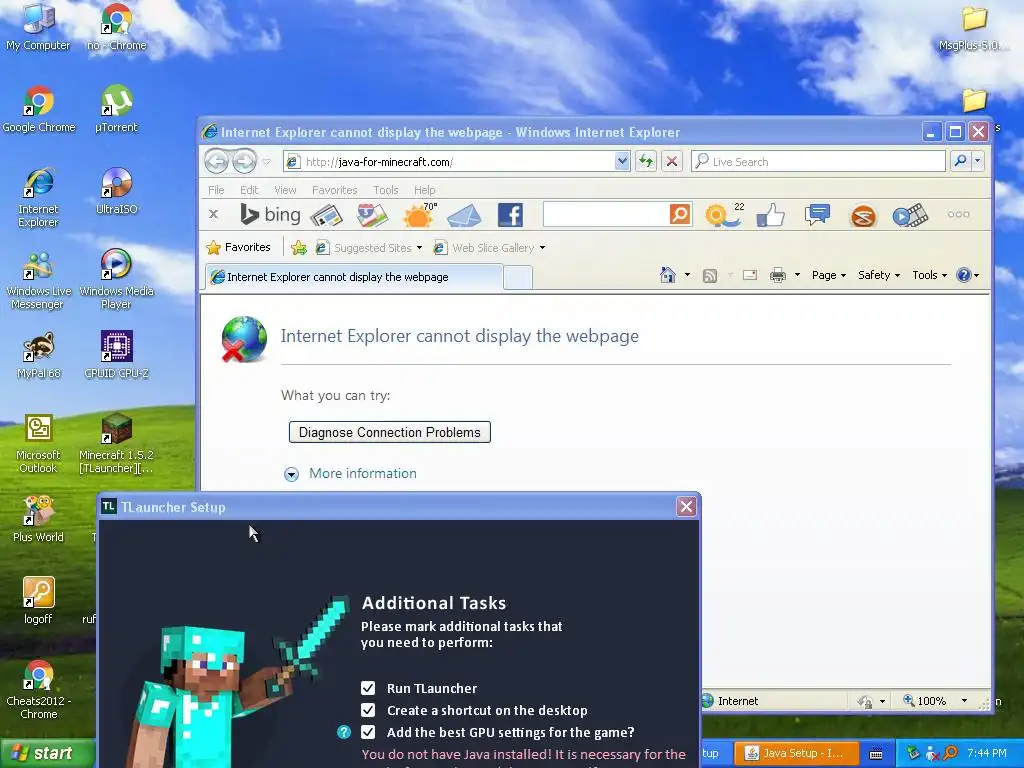
Task: Launch the Windows Media Player shortcut
Action: 116,280
